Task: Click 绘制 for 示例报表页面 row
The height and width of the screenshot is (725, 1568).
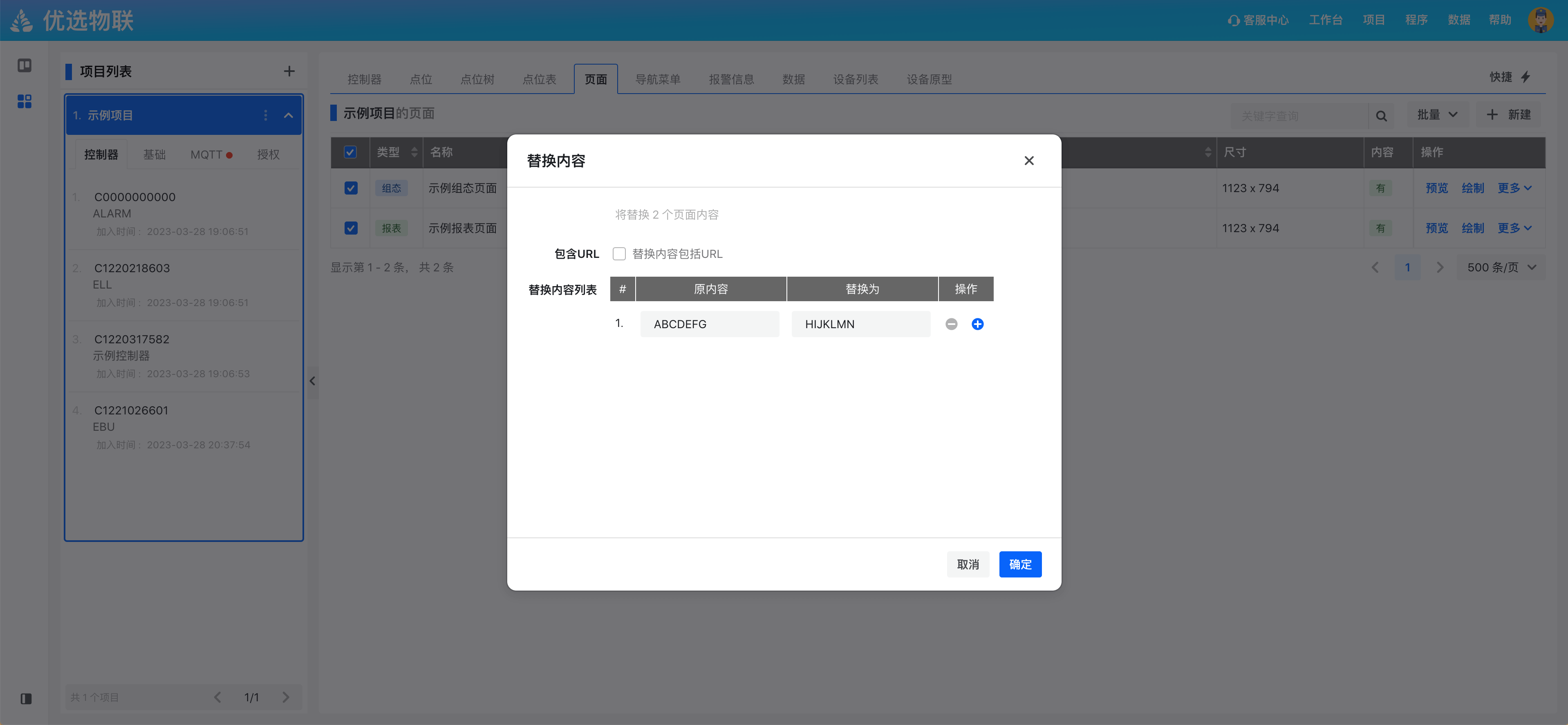Action: tap(1472, 228)
